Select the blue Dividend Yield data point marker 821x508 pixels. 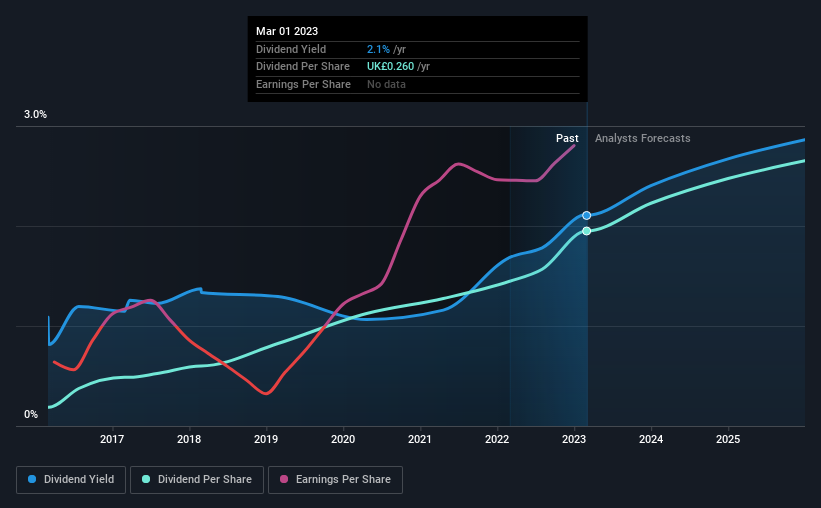click(x=586, y=215)
